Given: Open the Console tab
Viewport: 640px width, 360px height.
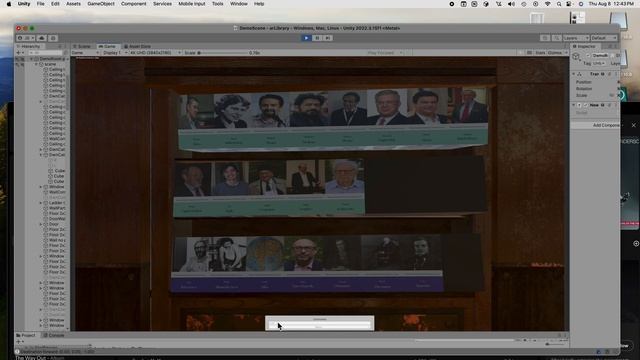Looking at the screenshot, I should pyautogui.click(x=54, y=335).
